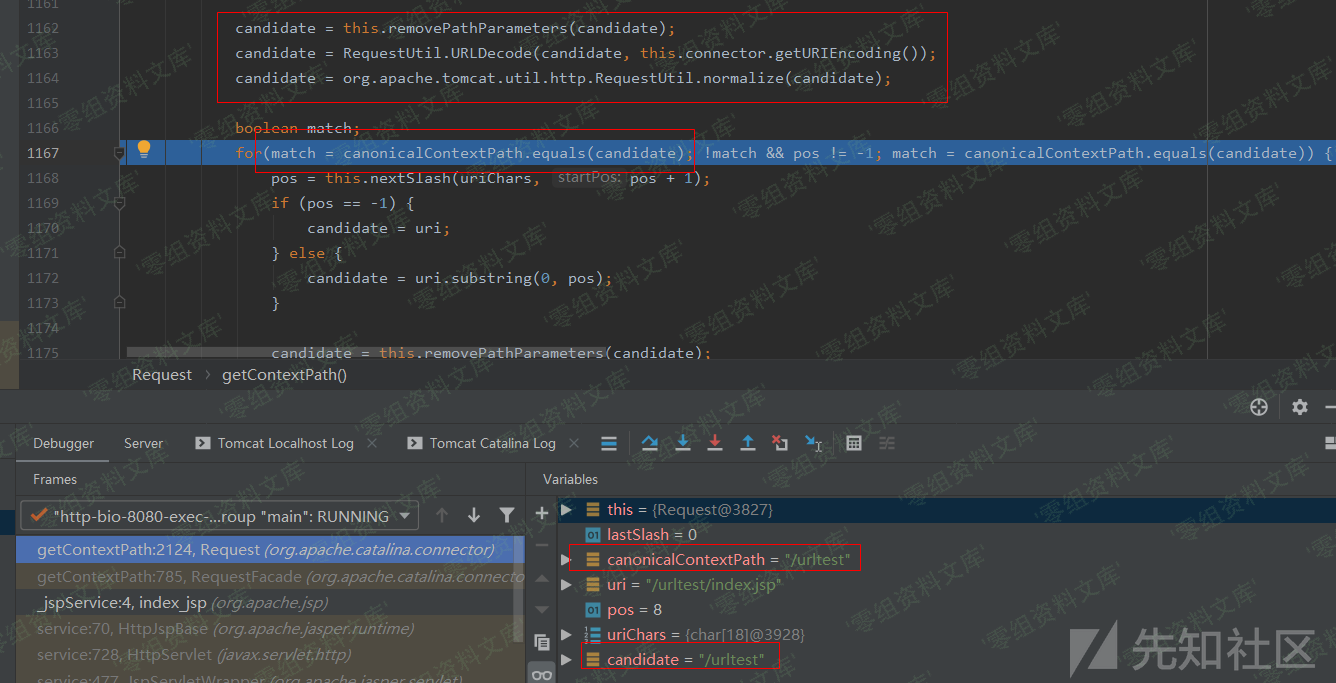1336x683 pixels.
Task: Click the intention light bulb on line 1167
Action: 144,150
